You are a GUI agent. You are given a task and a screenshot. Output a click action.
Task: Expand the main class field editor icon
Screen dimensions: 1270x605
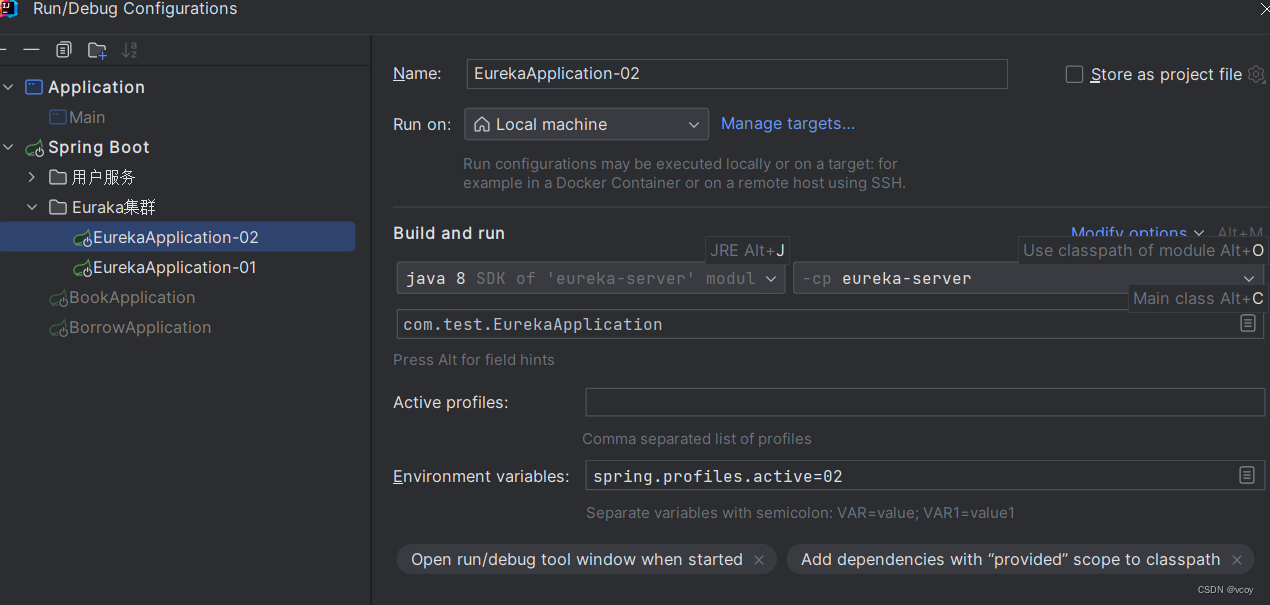1248,324
